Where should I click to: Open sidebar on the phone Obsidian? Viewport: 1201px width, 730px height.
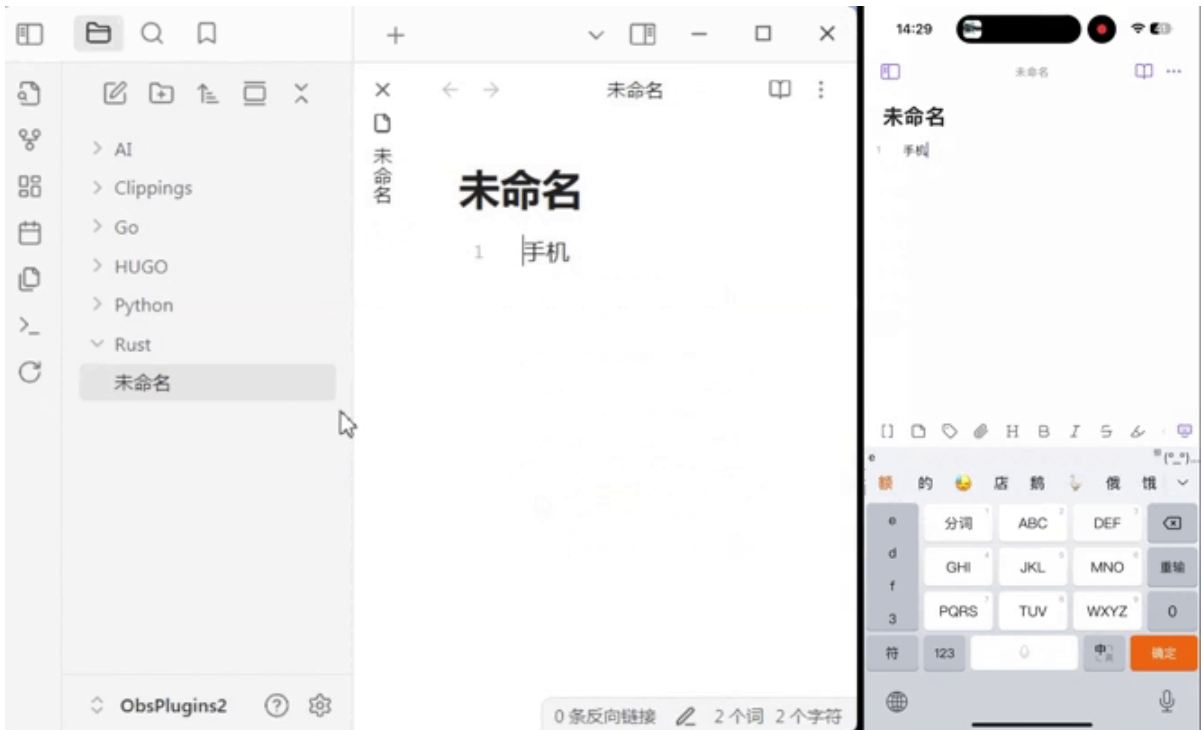point(890,72)
